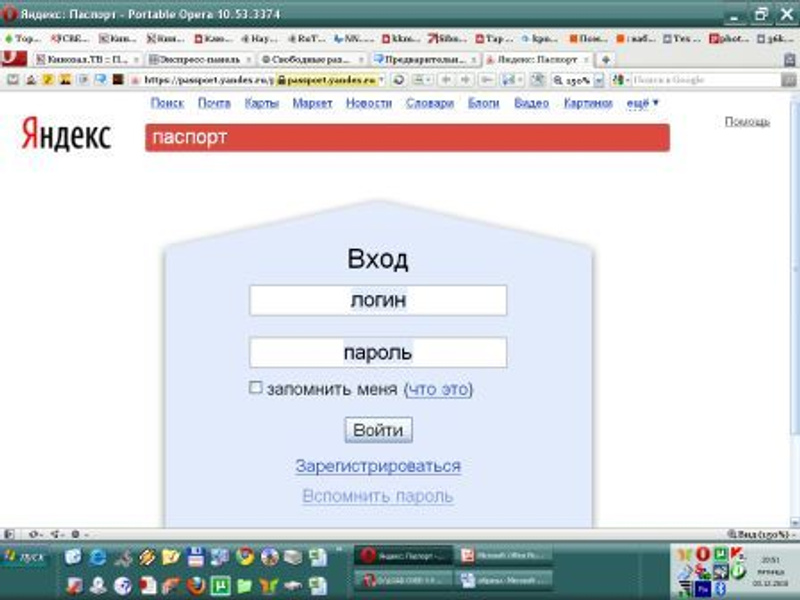Open the 150% zoom dropdown
The width and height of the screenshot is (800, 600).
tap(596, 79)
